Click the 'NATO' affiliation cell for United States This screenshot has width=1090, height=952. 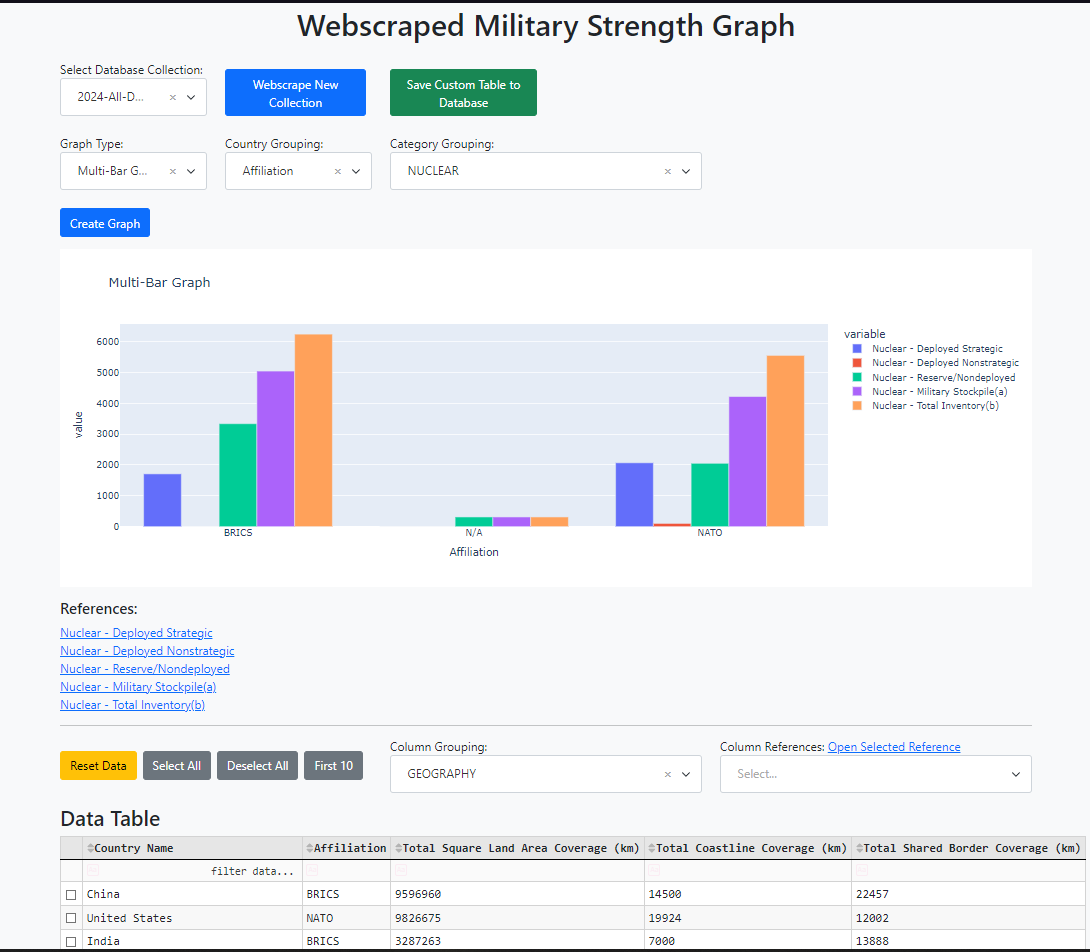[347, 918]
